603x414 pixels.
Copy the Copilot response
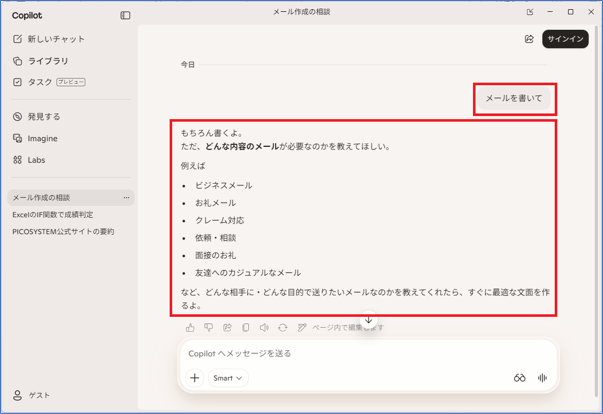tap(246, 328)
